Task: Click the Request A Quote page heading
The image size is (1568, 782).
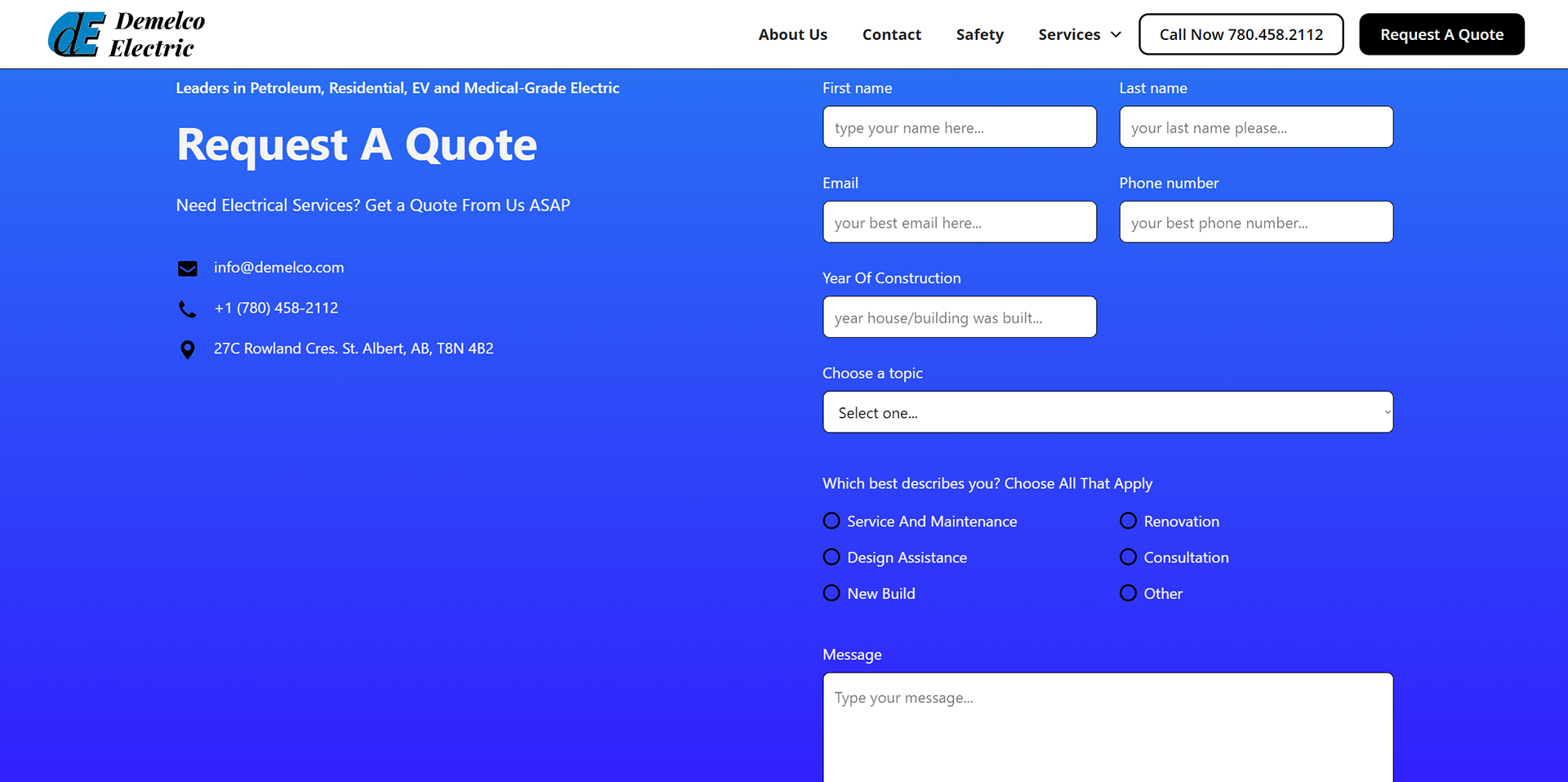Action: coord(357,145)
